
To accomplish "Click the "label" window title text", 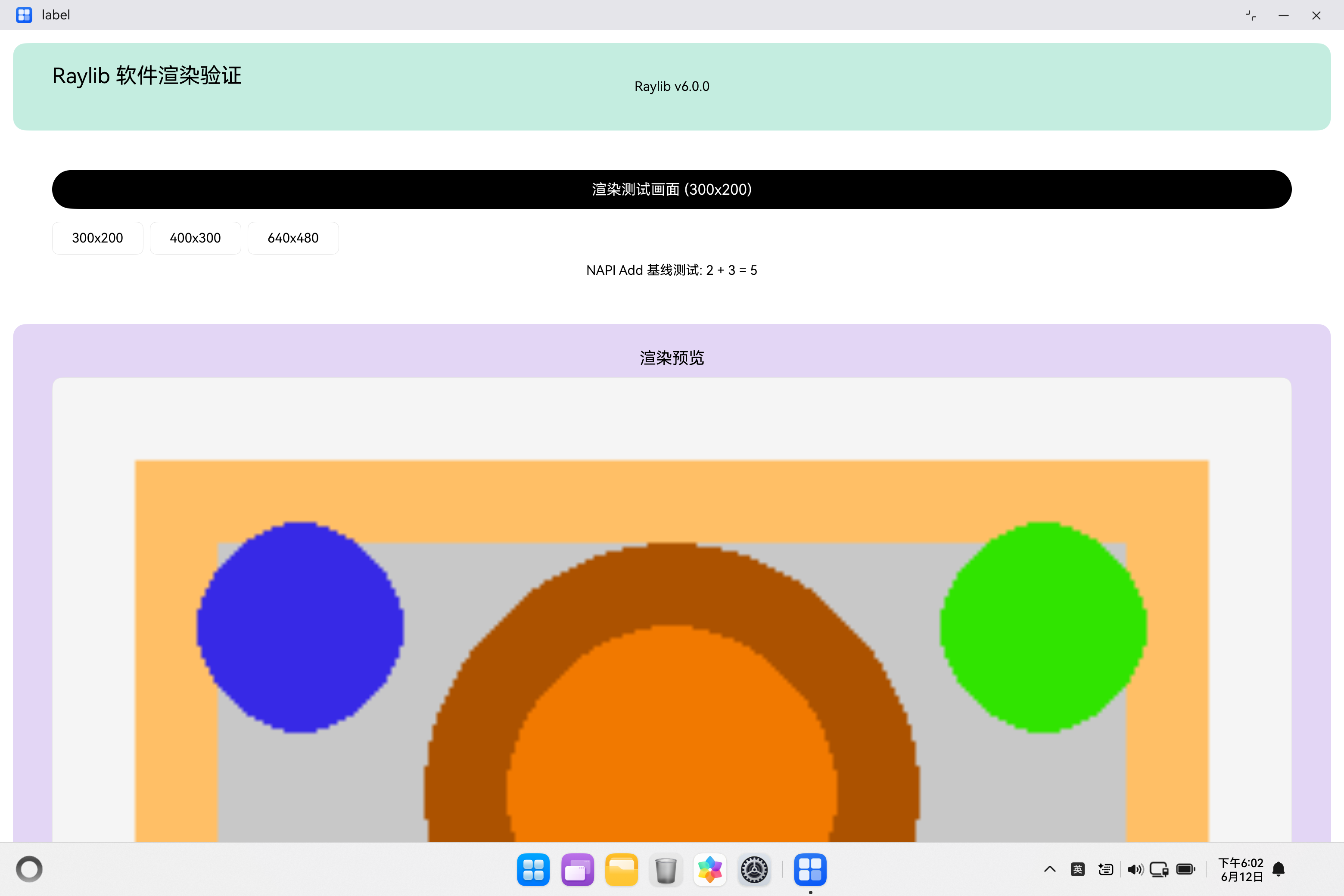I will [56, 15].
